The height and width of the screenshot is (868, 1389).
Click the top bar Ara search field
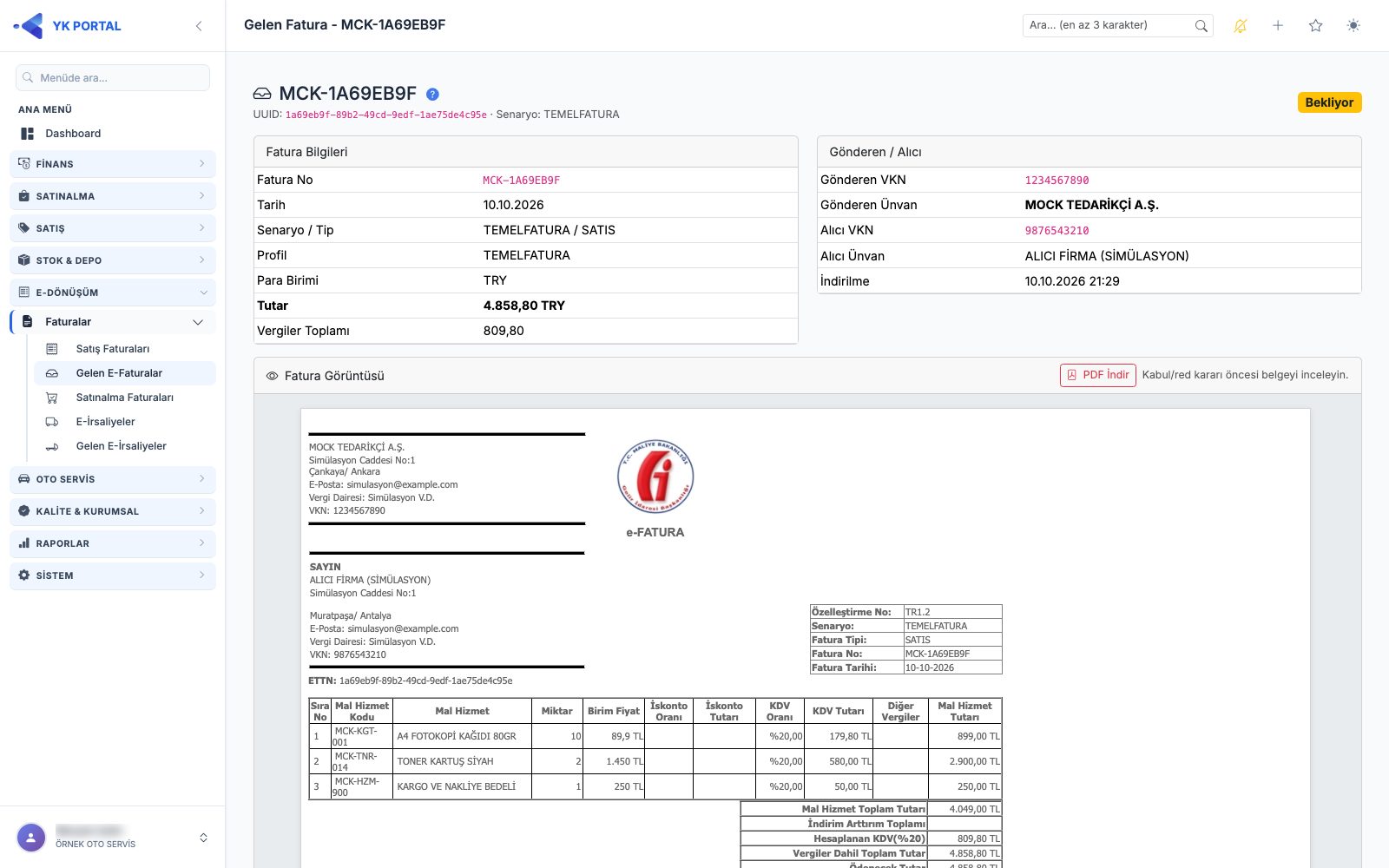1117,26
